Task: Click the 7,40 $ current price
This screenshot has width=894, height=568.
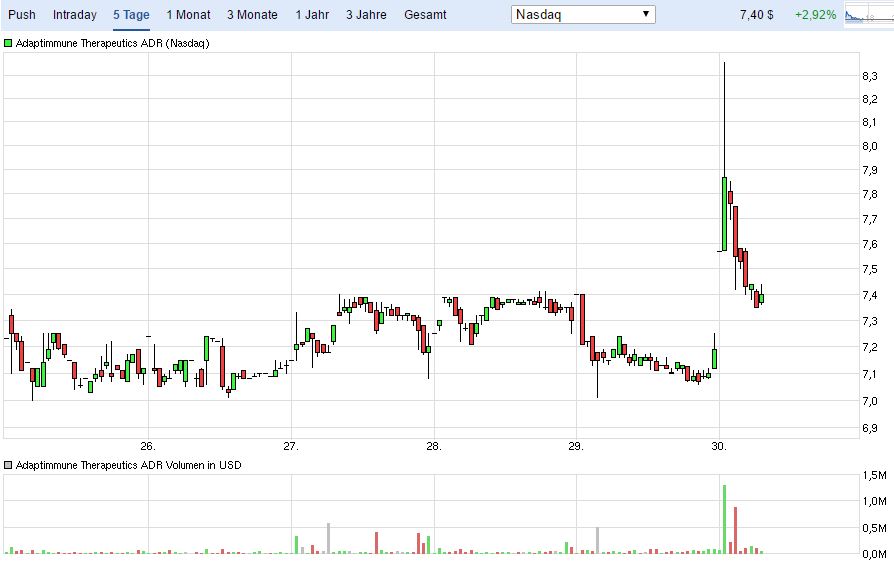Action: pyautogui.click(x=756, y=15)
